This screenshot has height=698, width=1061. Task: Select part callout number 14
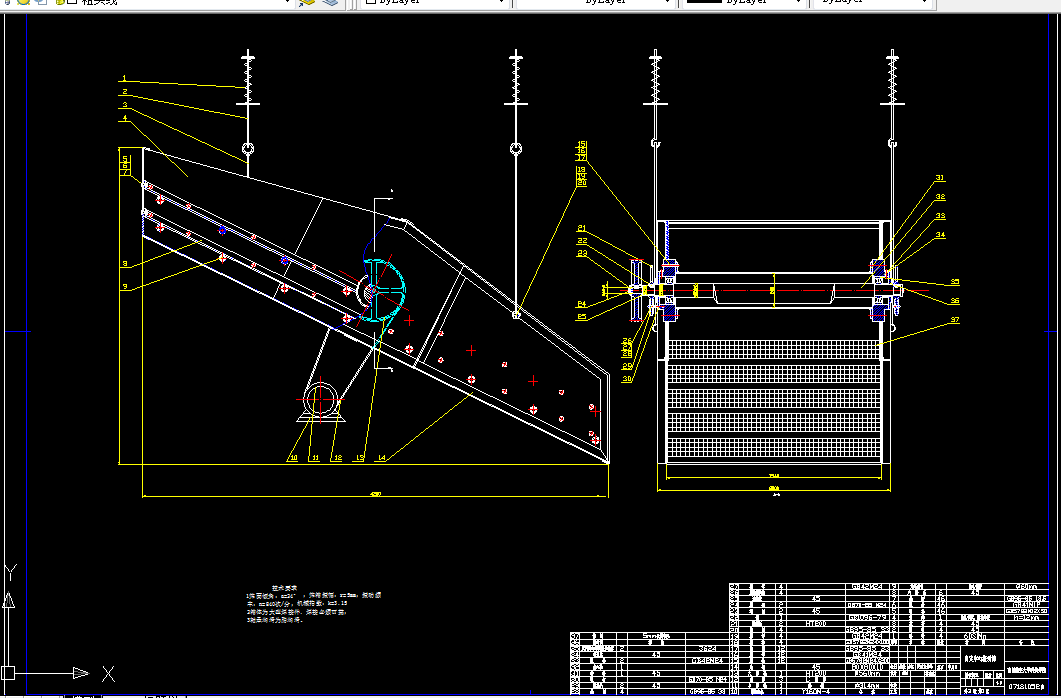(382, 458)
